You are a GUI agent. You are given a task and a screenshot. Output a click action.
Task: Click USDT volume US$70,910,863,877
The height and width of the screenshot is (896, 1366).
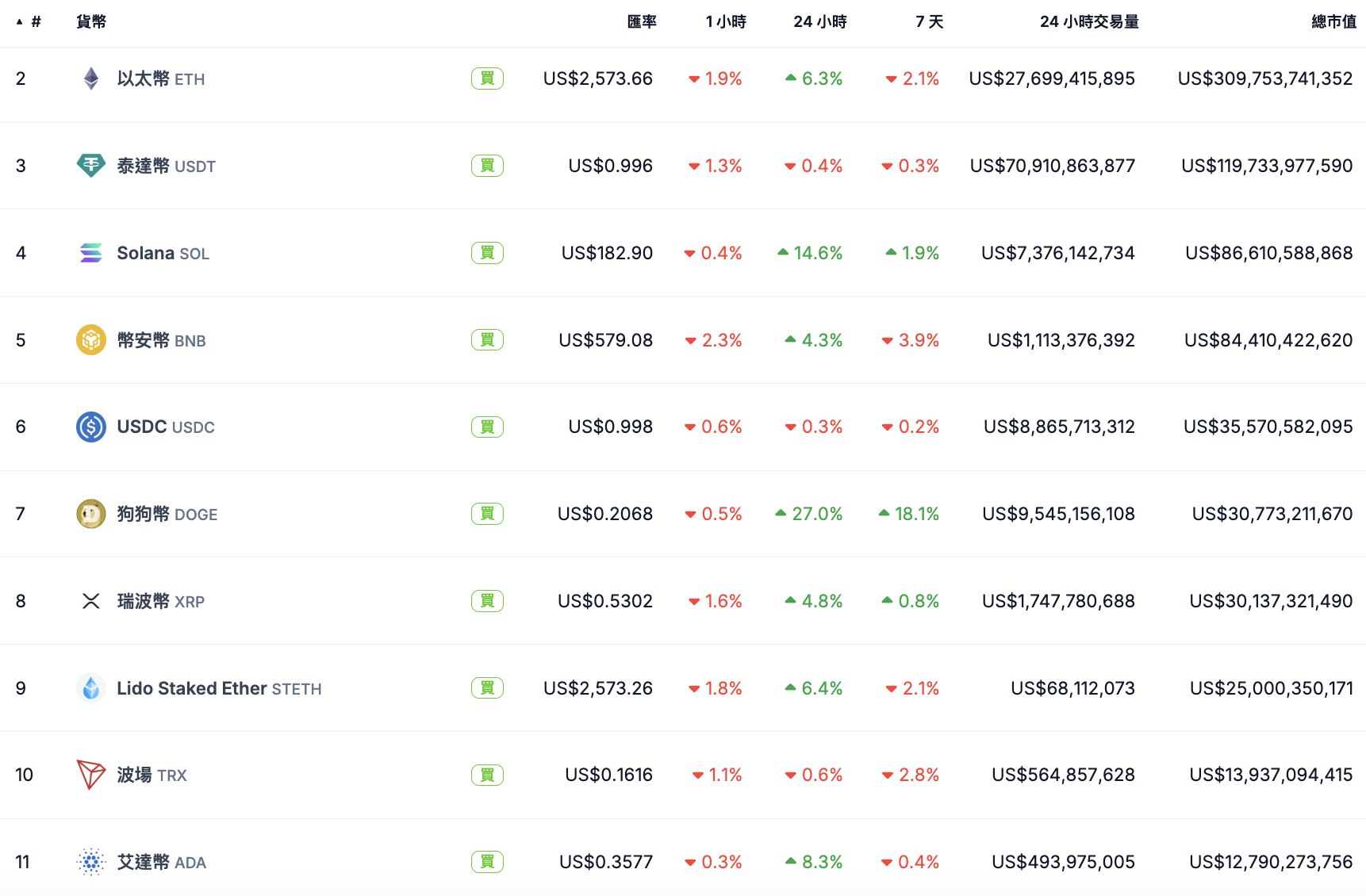[1053, 166]
